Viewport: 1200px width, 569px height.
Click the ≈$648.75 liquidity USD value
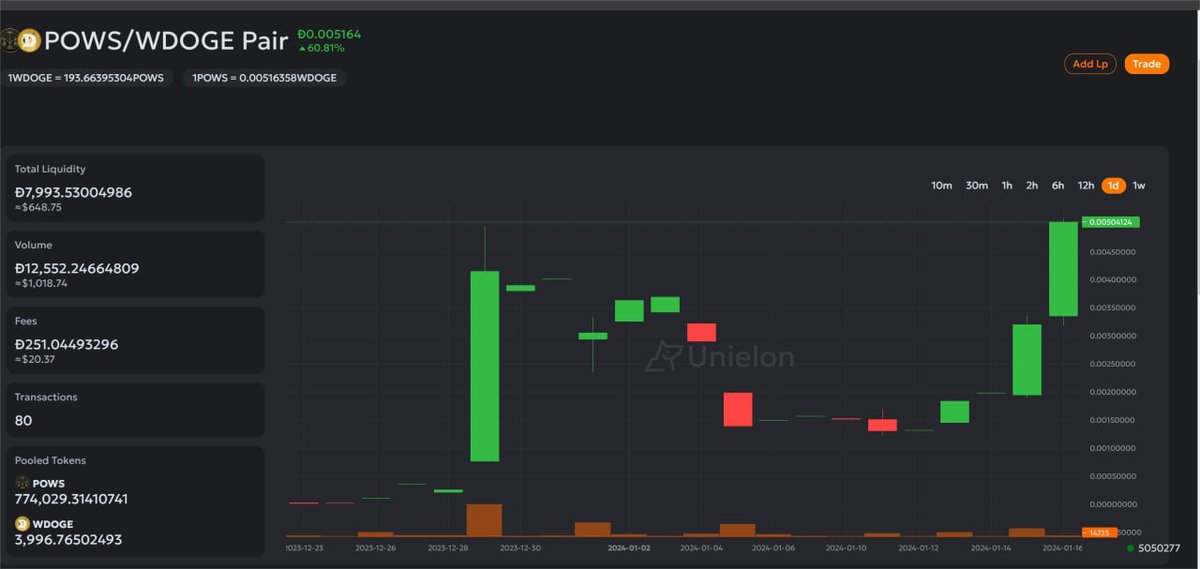pyautogui.click(x=38, y=208)
